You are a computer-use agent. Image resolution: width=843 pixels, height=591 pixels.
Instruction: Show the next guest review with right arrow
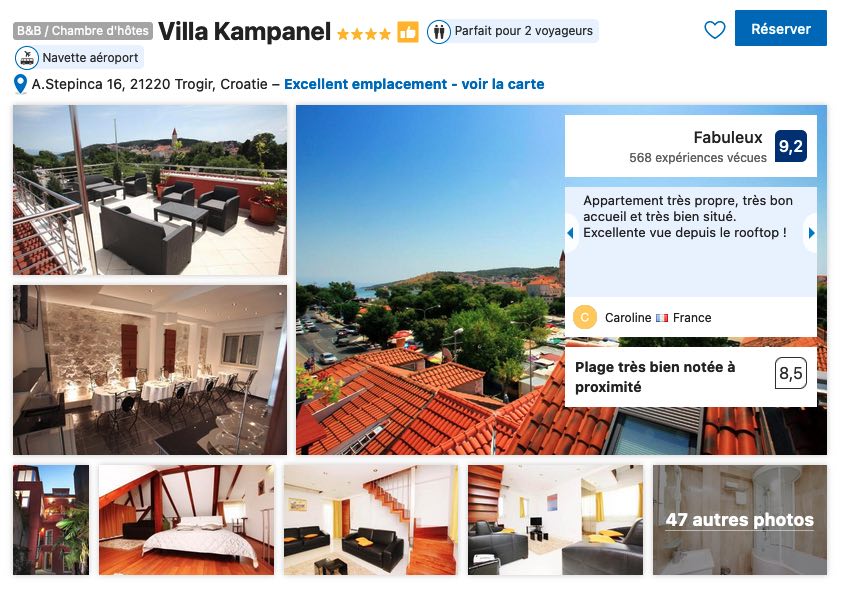coord(811,233)
